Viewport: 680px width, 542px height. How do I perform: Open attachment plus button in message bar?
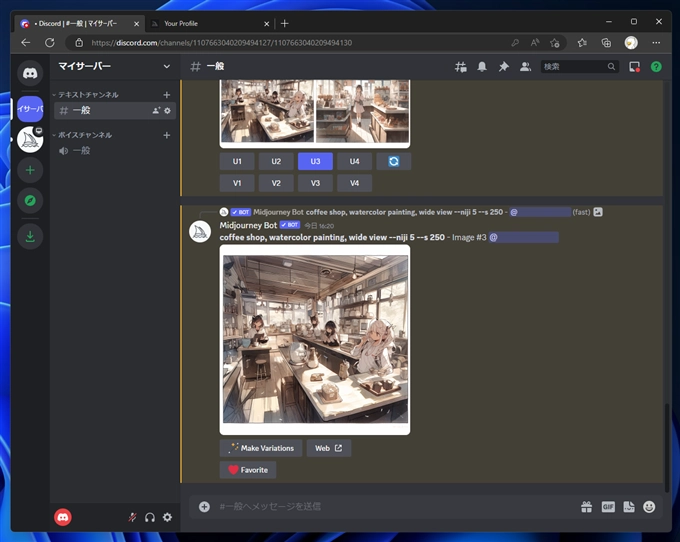click(204, 506)
